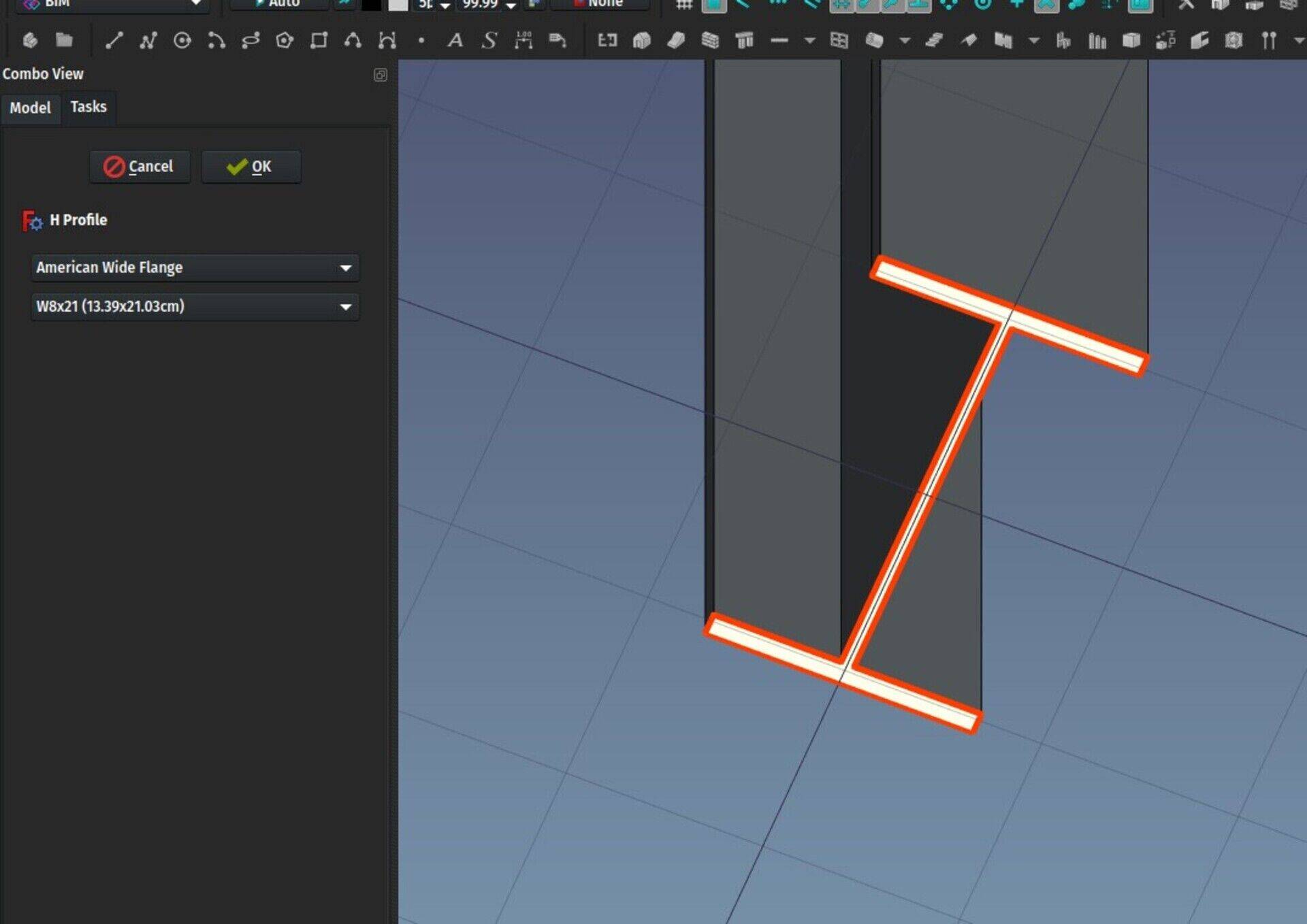The width and height of the screenshot is (1307, 924).
Task: Switch to the Model tab
Action: pos(30,108)
